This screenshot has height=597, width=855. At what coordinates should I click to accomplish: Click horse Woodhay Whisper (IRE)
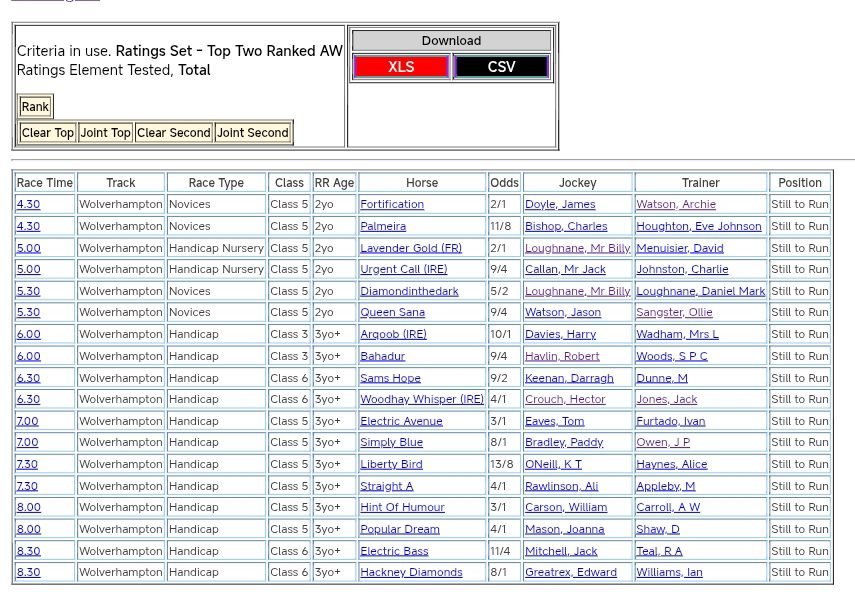(x=422, y=399)
